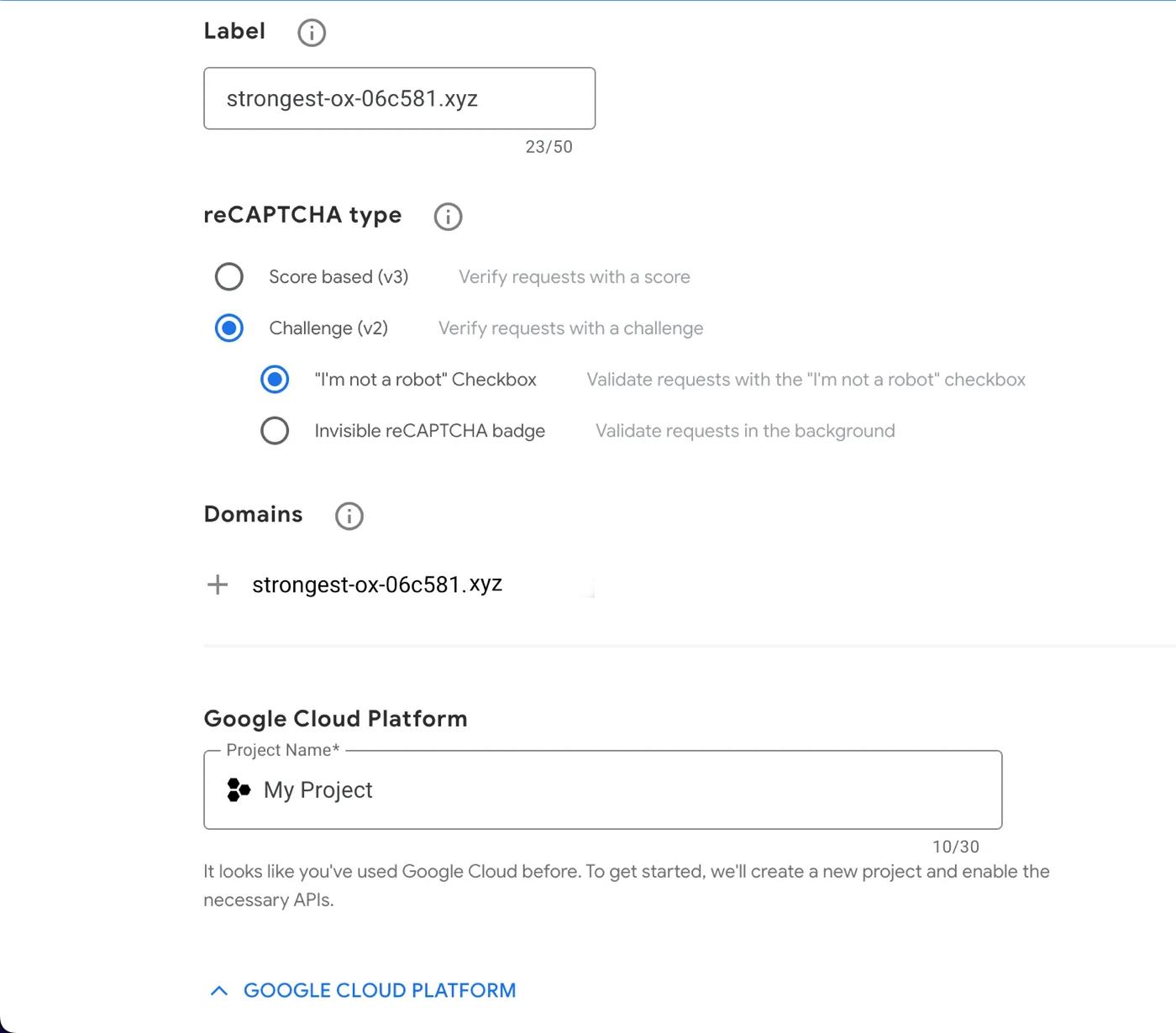The image size is (1176, 1033).
Task: Click the Label heading
Action: coord(234,31)
